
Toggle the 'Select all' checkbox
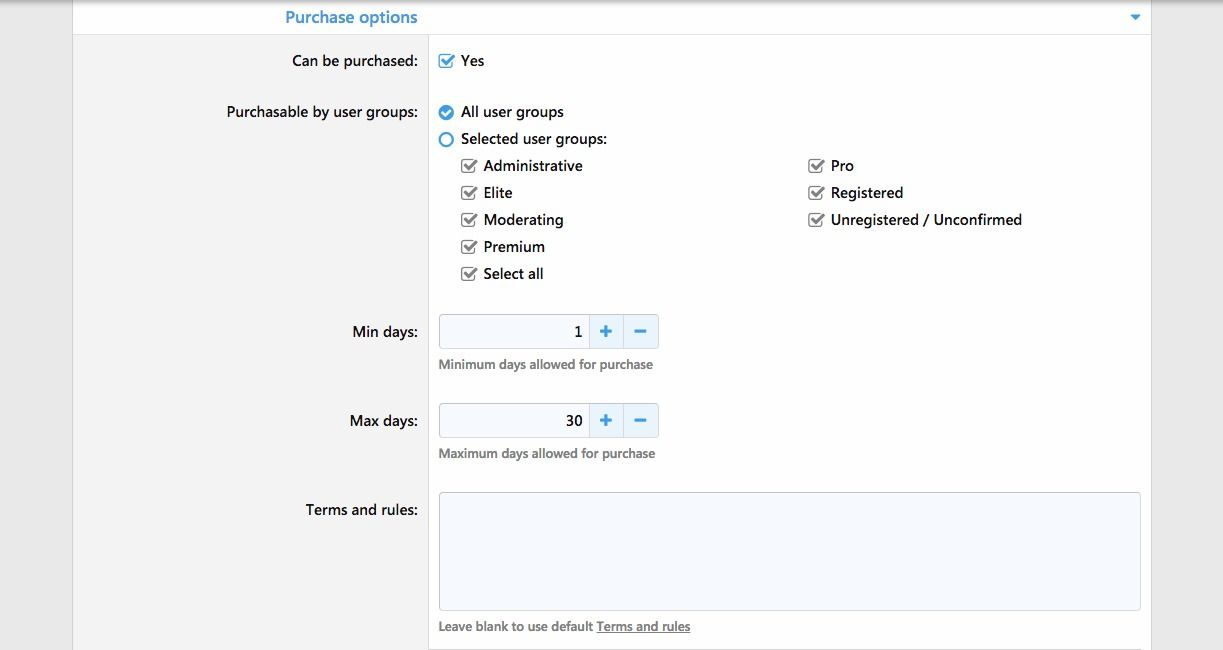[469, 274]
